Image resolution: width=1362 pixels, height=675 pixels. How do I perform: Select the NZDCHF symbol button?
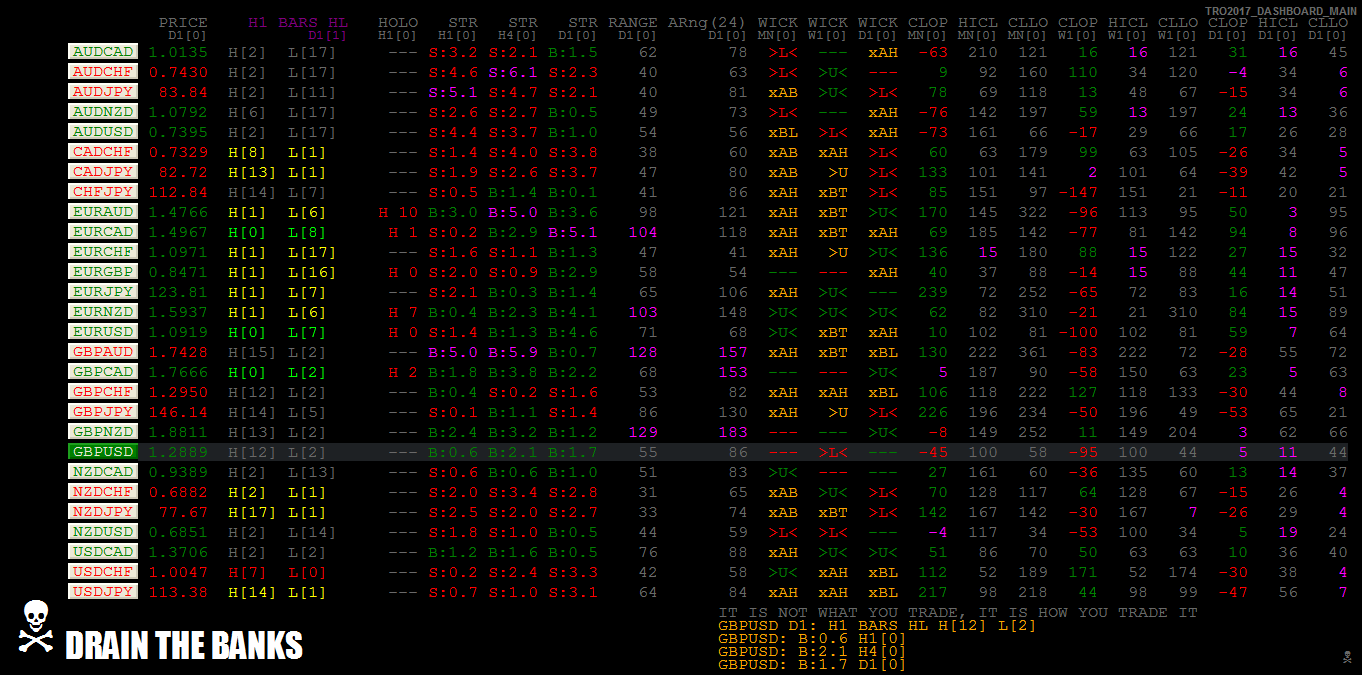click(x=103, y=491)
